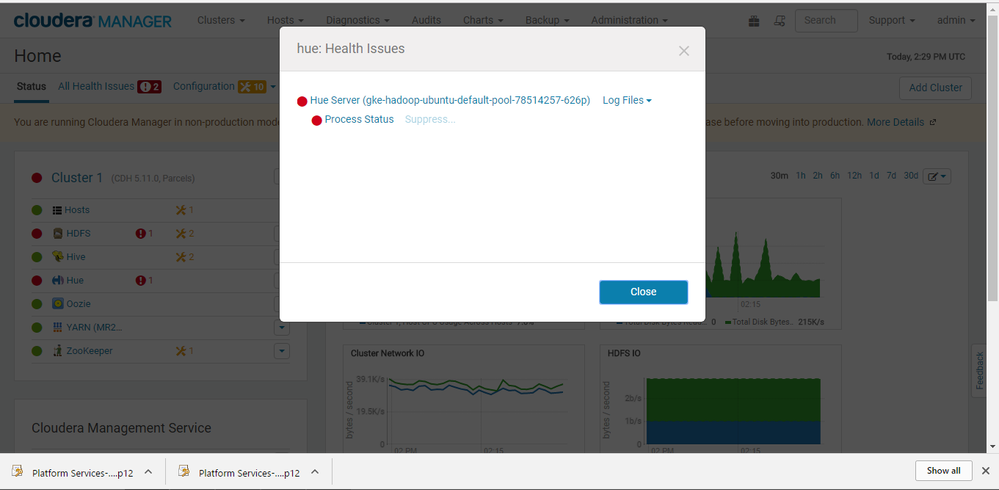
Task: Open the Hive service
Action: (76, 257)
